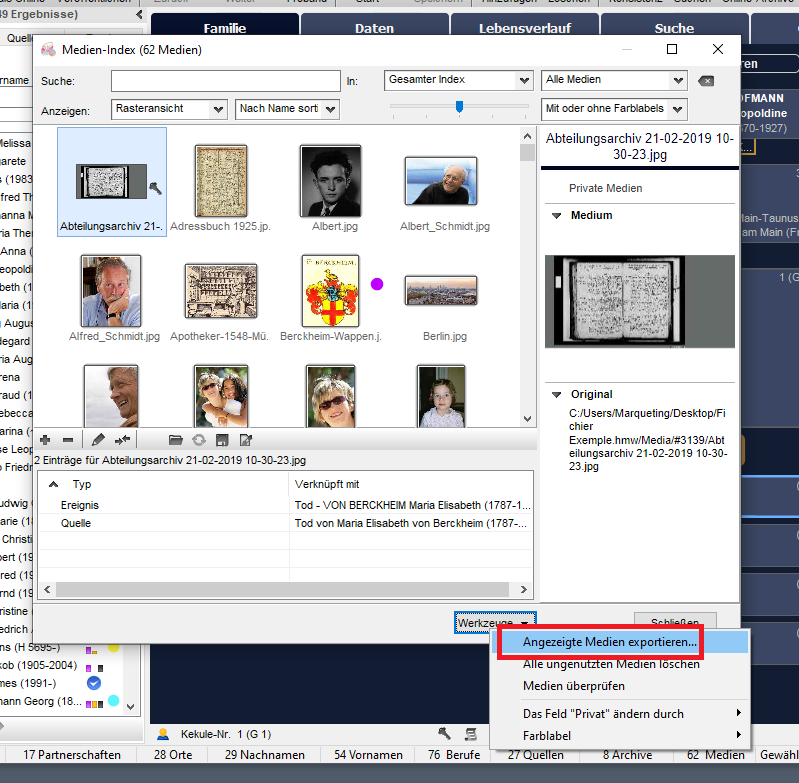Click the merge arrows icon in toolbar

(123, 439)
